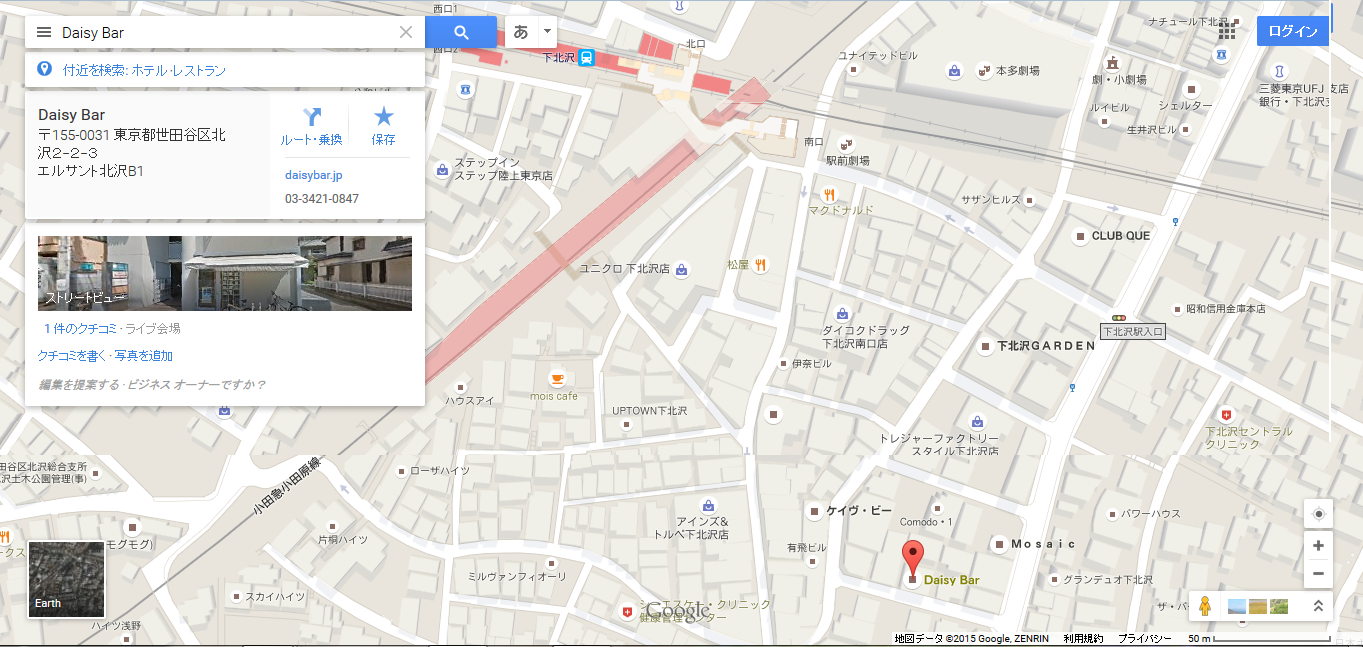Image resolution: width=1363 pixels, height=647 pixels.
Task: Click the ステップイン place marker
Action: [x=442, y=168]
